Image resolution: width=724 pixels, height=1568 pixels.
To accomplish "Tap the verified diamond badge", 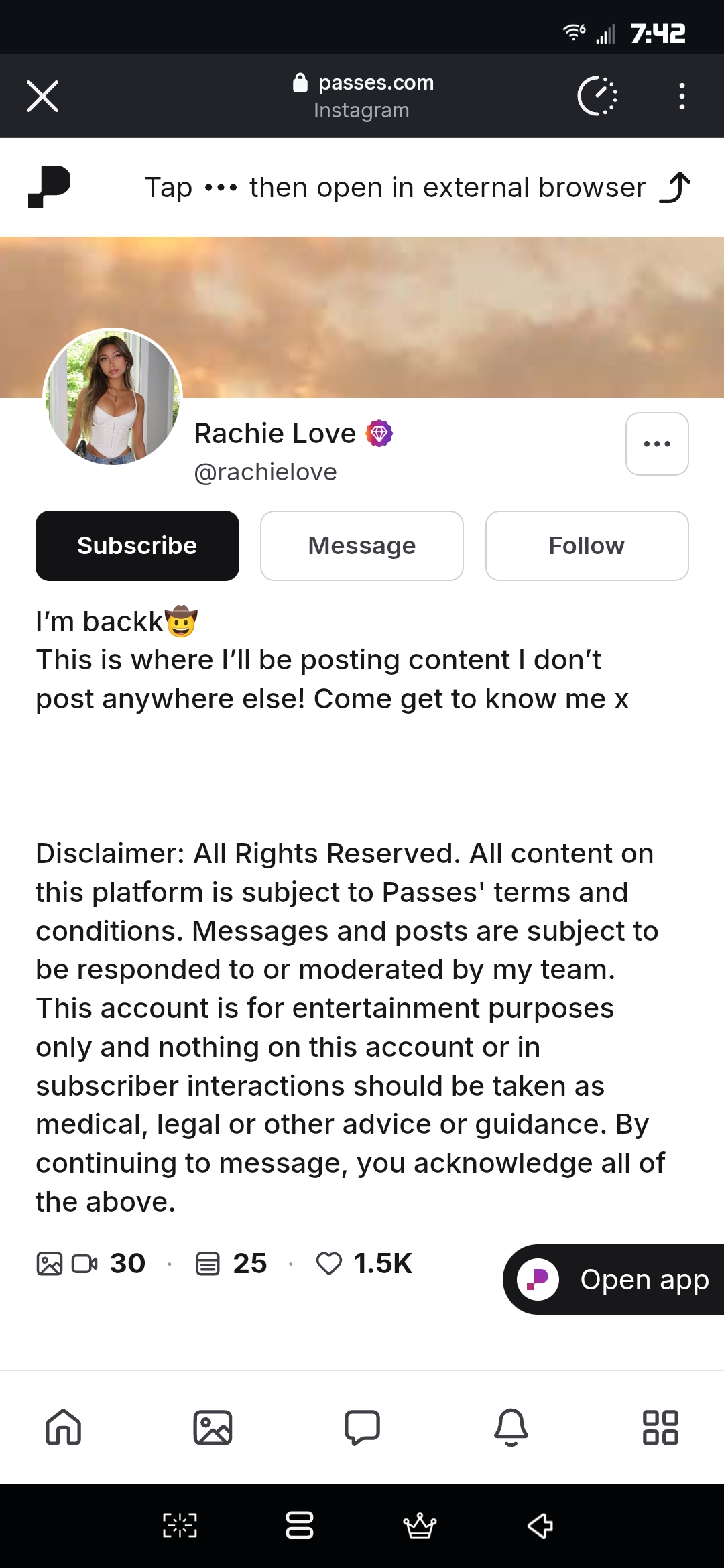I will point(379,434).
